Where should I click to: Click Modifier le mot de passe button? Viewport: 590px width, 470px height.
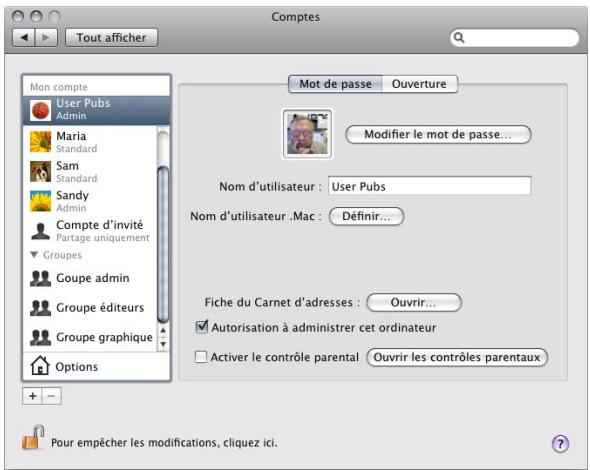click(438, 134)
